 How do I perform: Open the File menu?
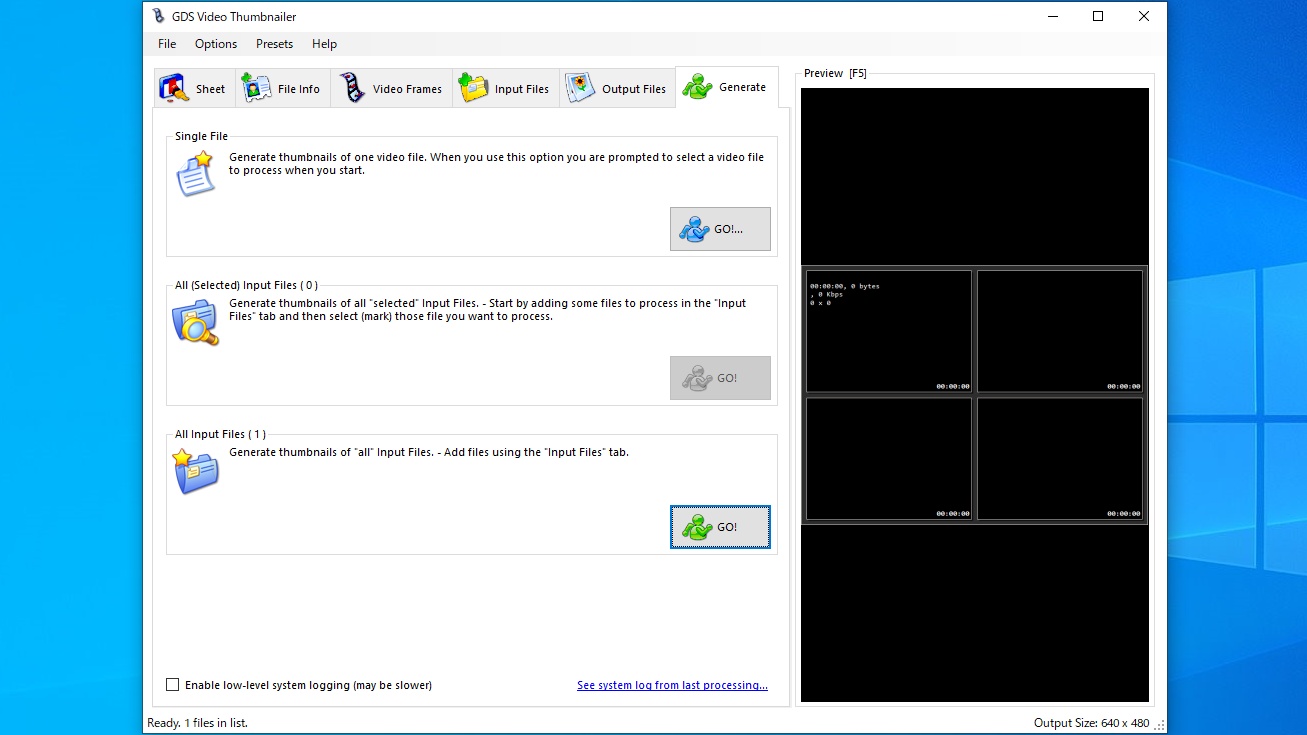point(167,44)
